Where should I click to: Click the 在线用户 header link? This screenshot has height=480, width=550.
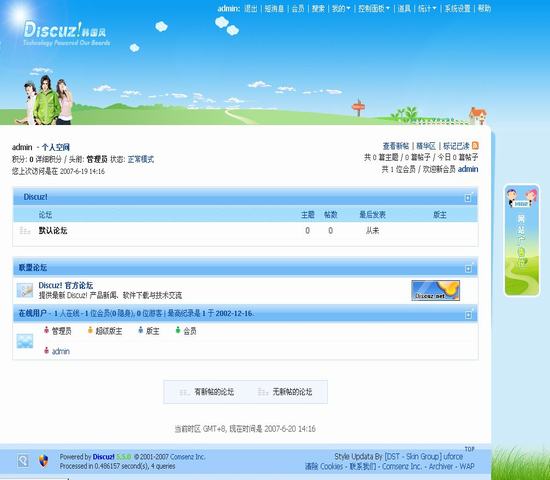32,313
